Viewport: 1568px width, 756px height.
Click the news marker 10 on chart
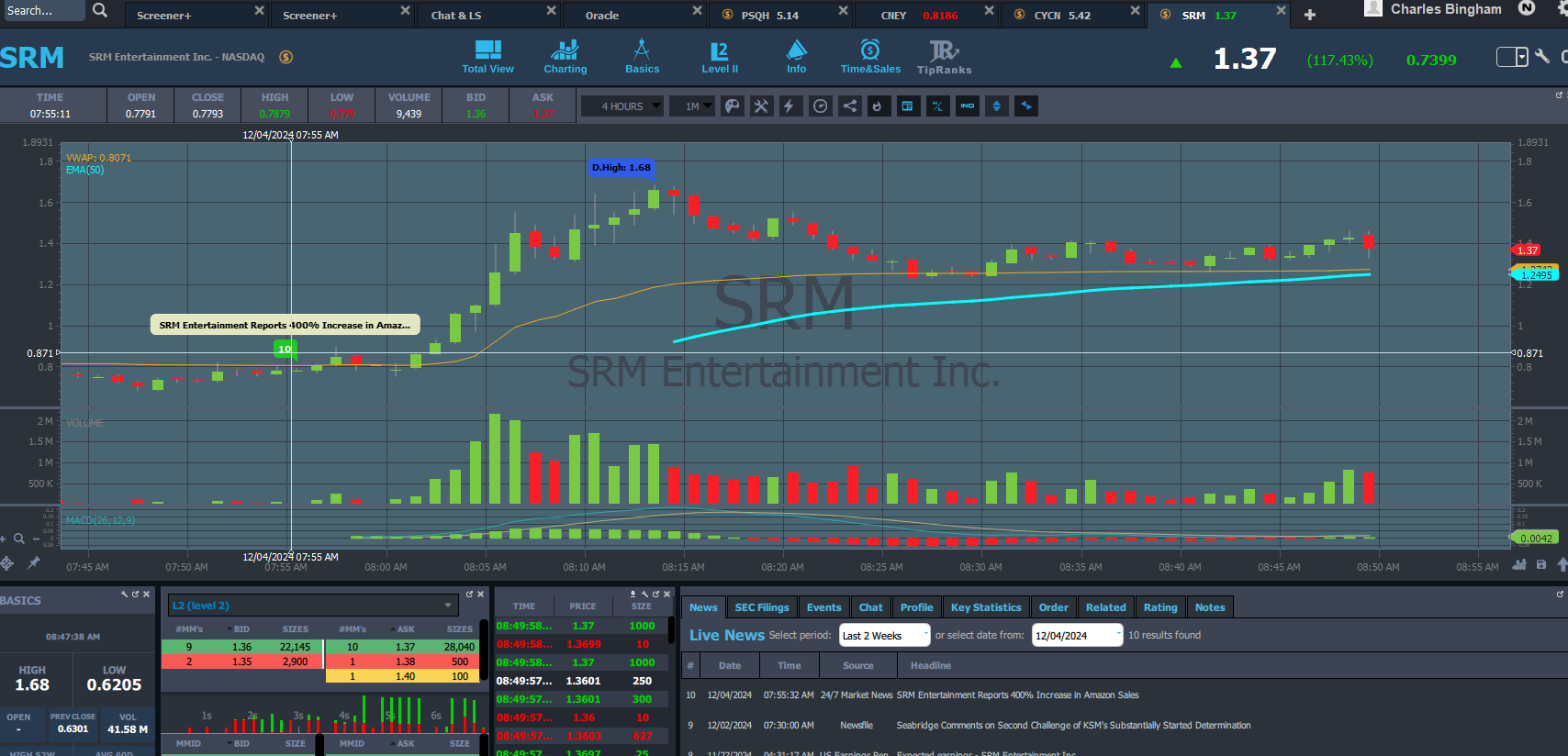coord(285,349)
